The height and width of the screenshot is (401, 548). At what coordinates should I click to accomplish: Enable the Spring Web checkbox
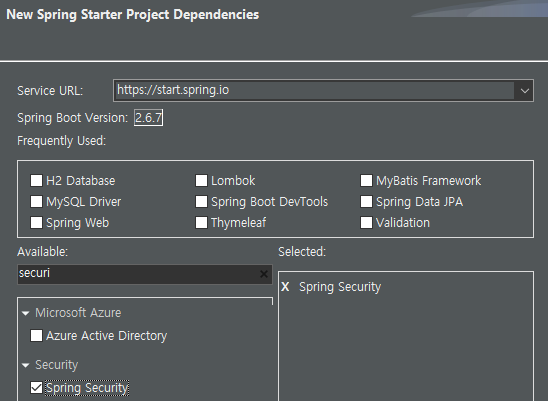pyautogui.click(x=36, y=223)
